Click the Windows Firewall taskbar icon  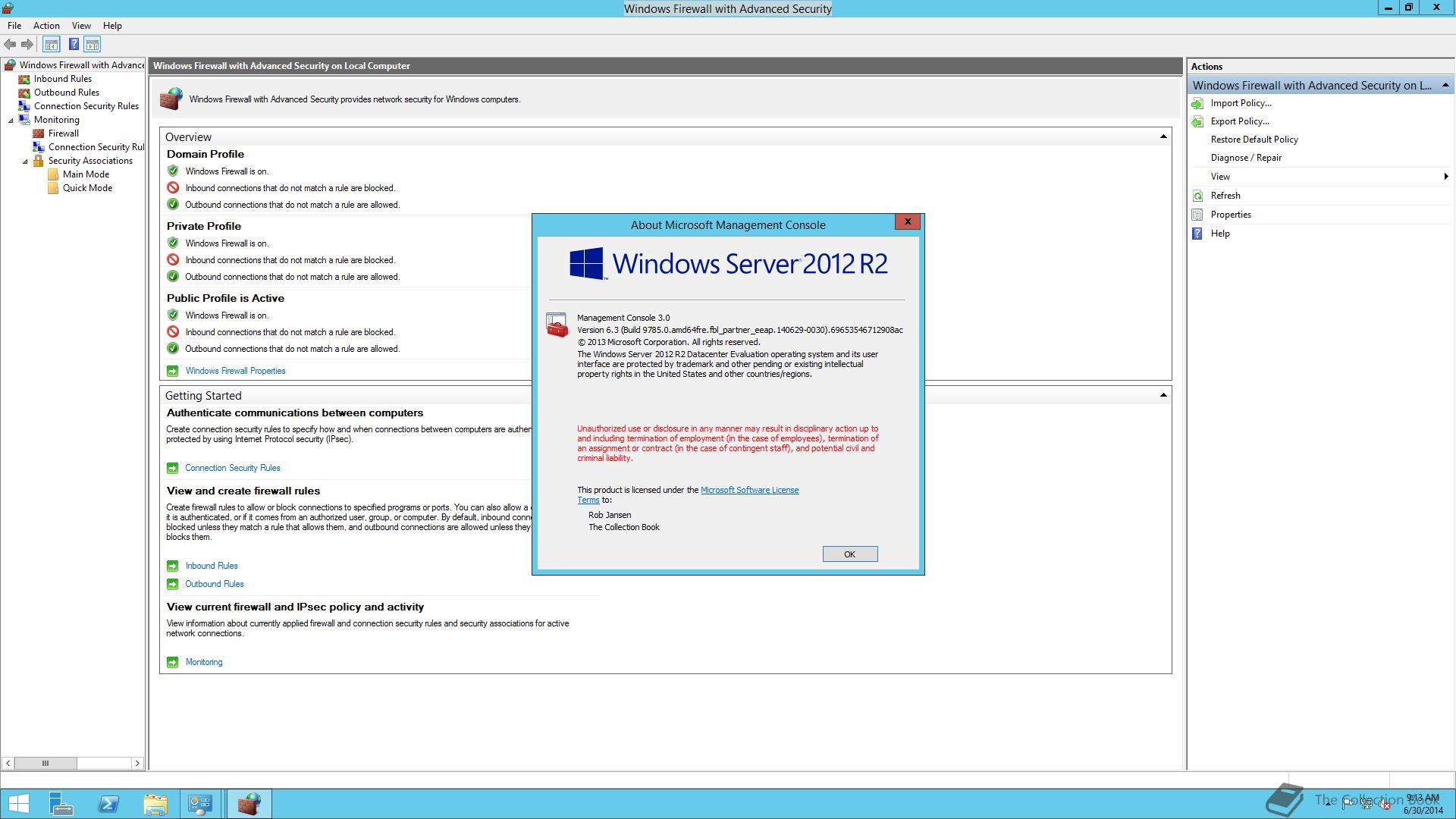click(249, 804)
